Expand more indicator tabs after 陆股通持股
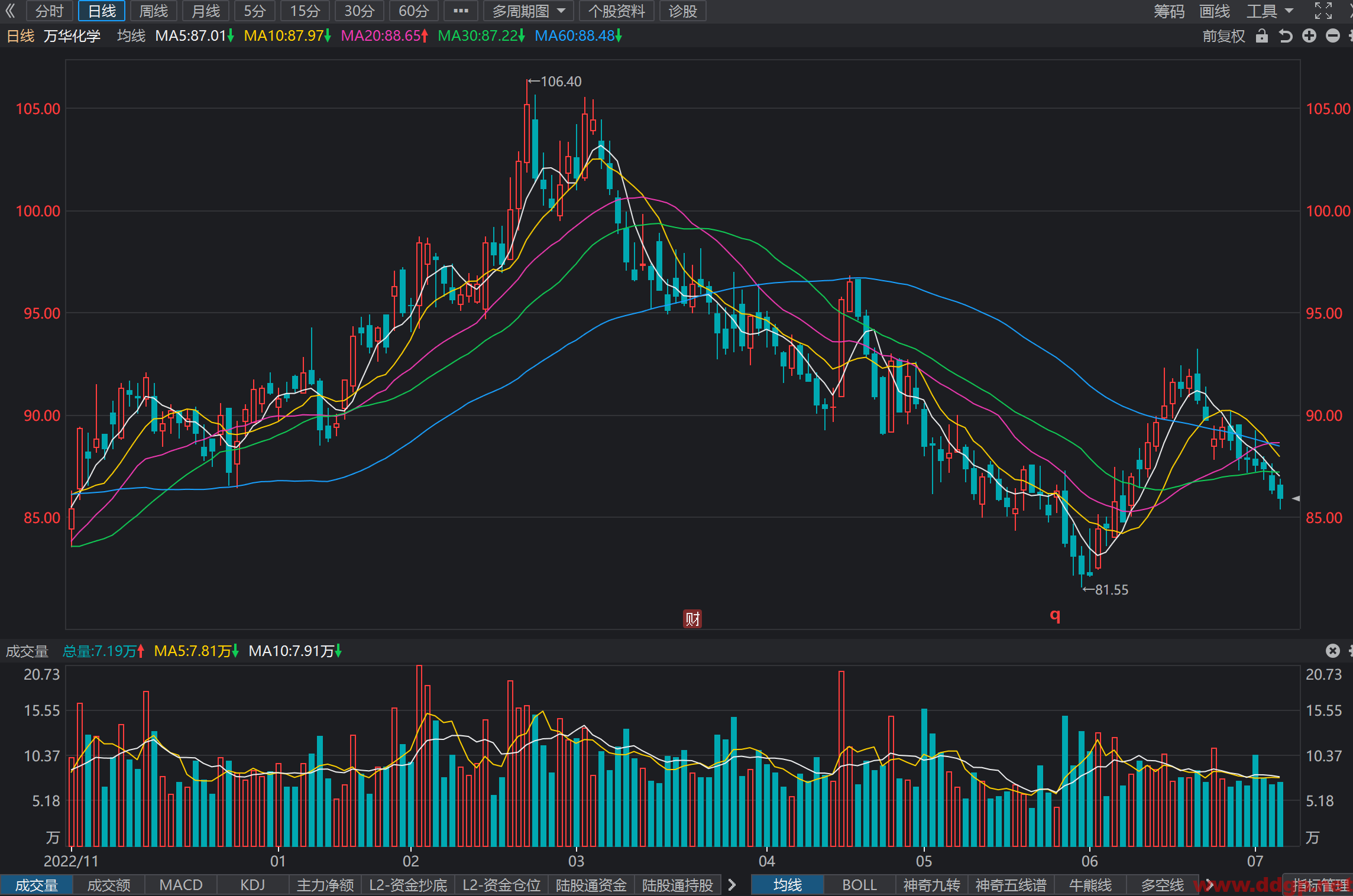The width and height of the screenshot is (1353, 896). pyautogui.click(x=732, y=885)
